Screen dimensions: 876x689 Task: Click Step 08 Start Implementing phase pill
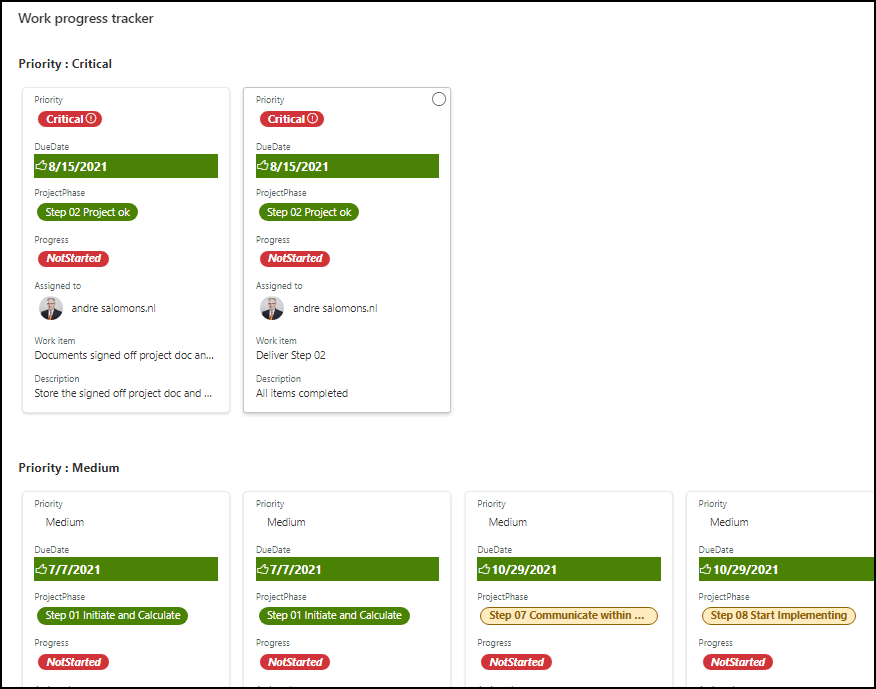point(779,615)
